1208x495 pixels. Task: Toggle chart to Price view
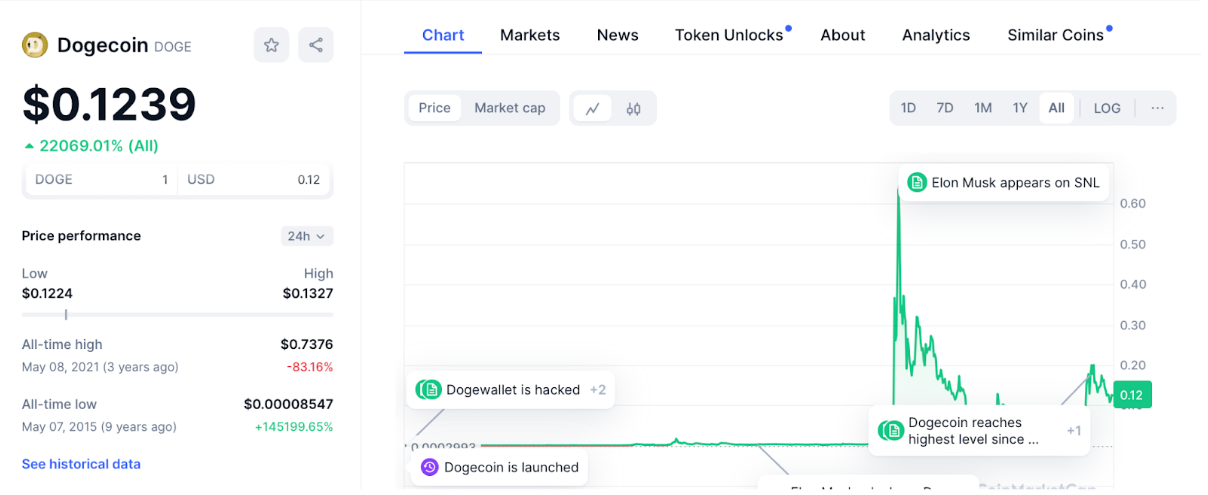(434, 108)
